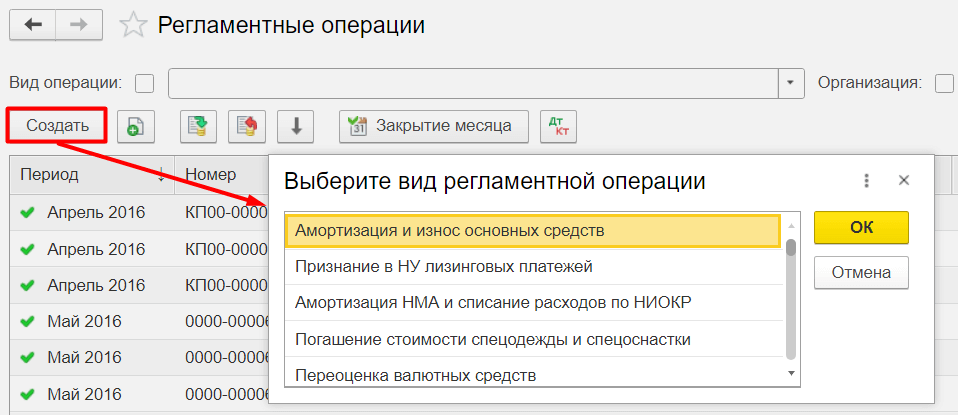Click the post document icon with green arrow
The width and height of the screenshot is (958, 415).
pos(199,126)
